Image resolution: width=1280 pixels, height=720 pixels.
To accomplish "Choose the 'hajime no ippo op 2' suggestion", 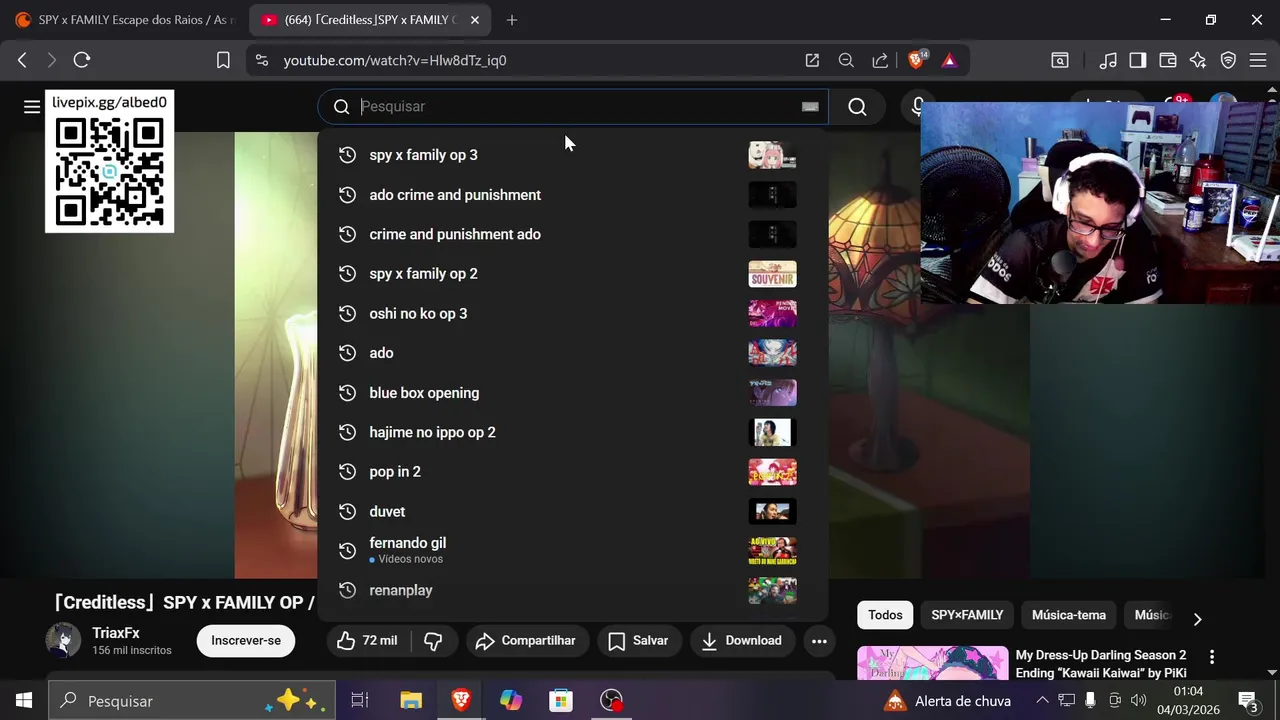I will pyautogui.click(x=572, y=432).
